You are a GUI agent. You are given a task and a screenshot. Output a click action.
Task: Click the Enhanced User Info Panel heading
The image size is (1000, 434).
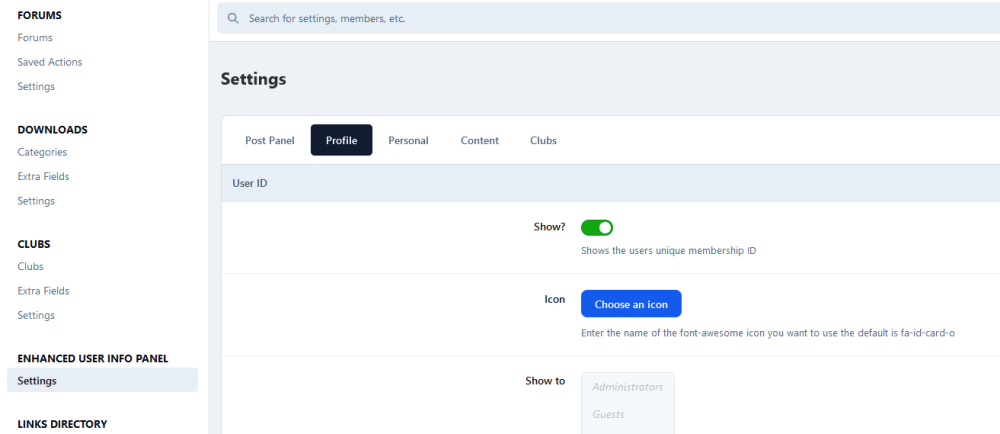click(x=92, y=359)
